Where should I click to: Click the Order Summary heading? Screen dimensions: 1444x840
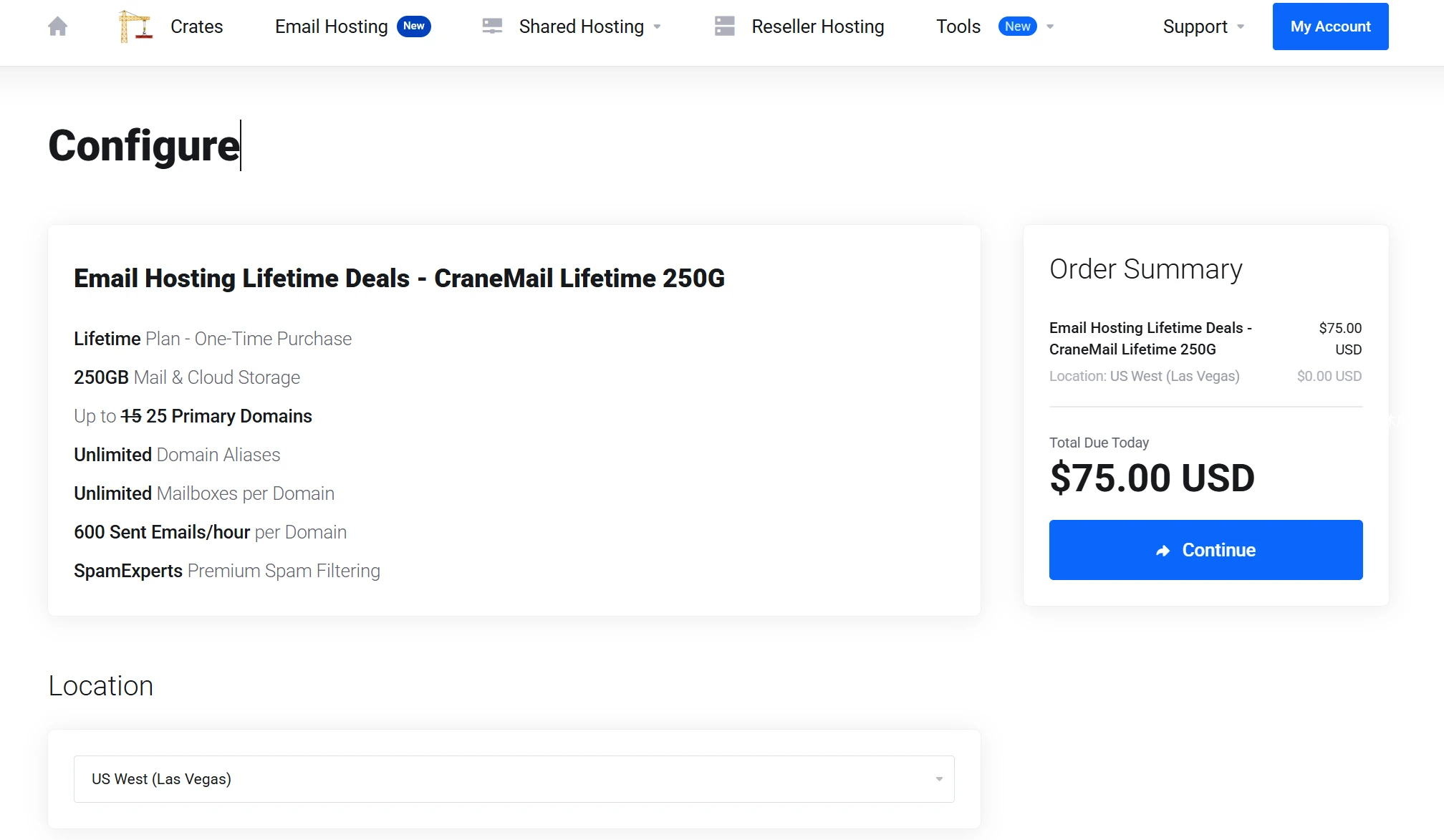coord(1146,269)
